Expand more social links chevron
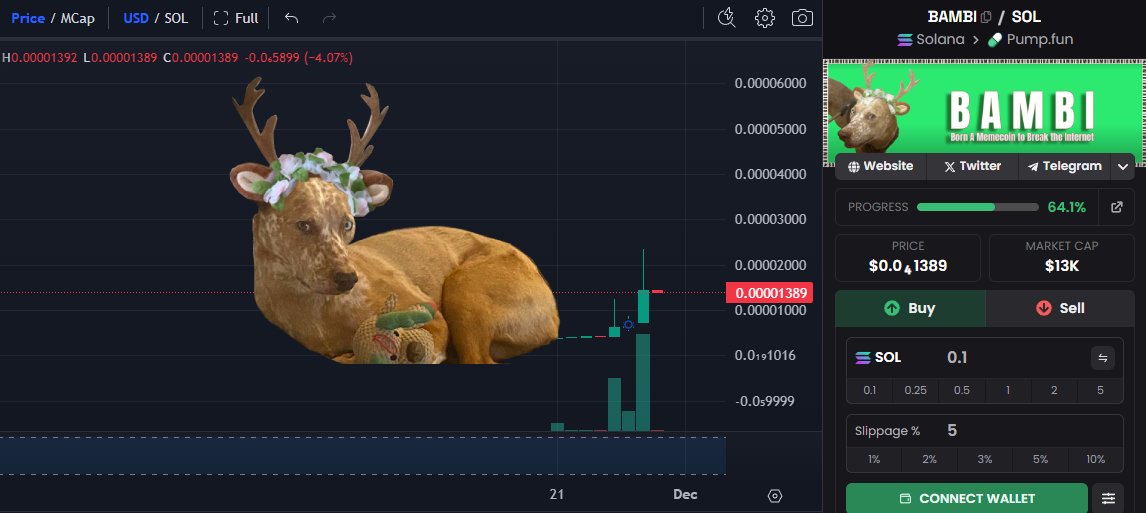1146x513 pixels. [x=1123, y=167]
